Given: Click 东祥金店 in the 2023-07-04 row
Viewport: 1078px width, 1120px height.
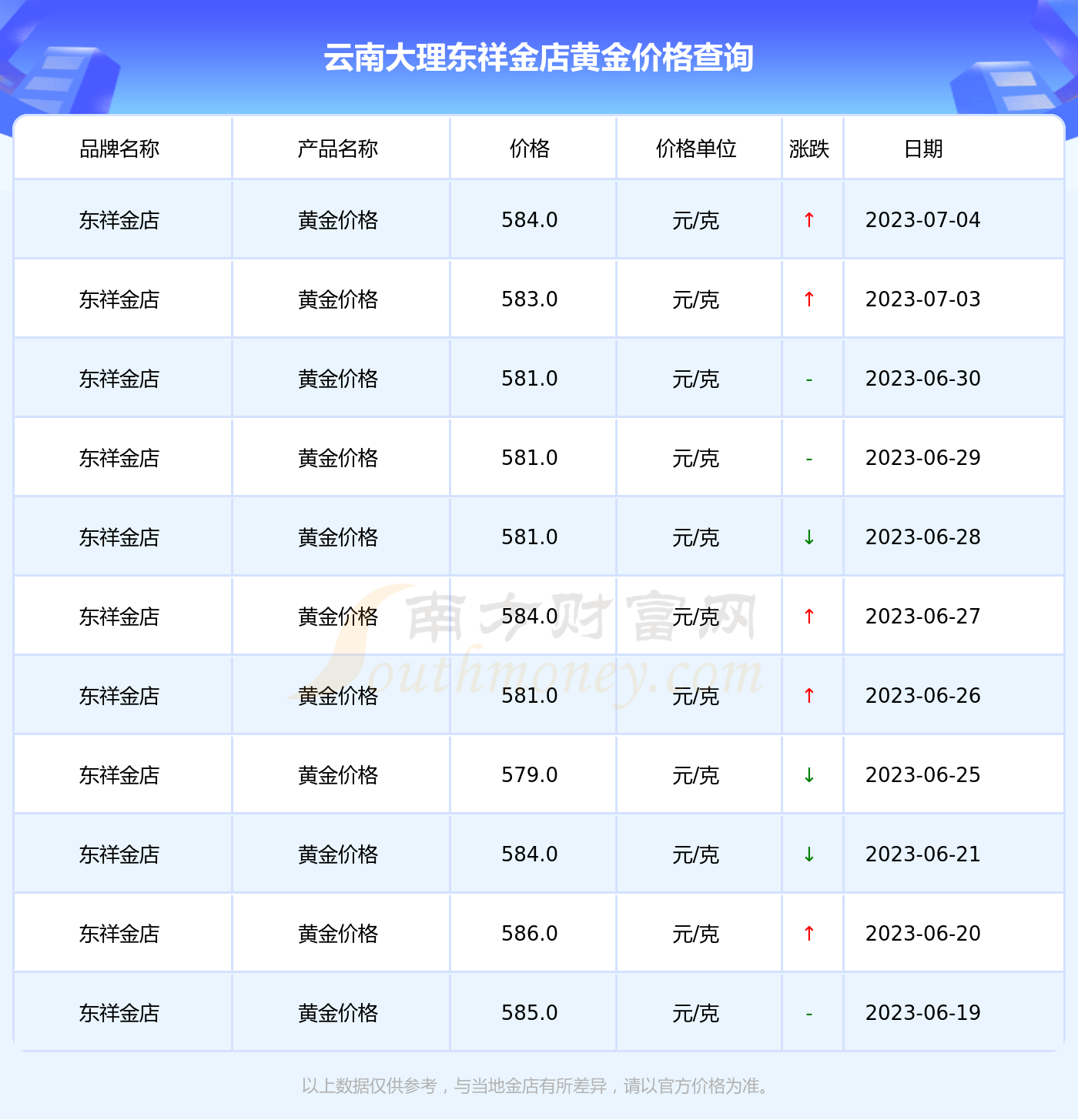Looking at the screenshot, I should [x=119, y=220].
